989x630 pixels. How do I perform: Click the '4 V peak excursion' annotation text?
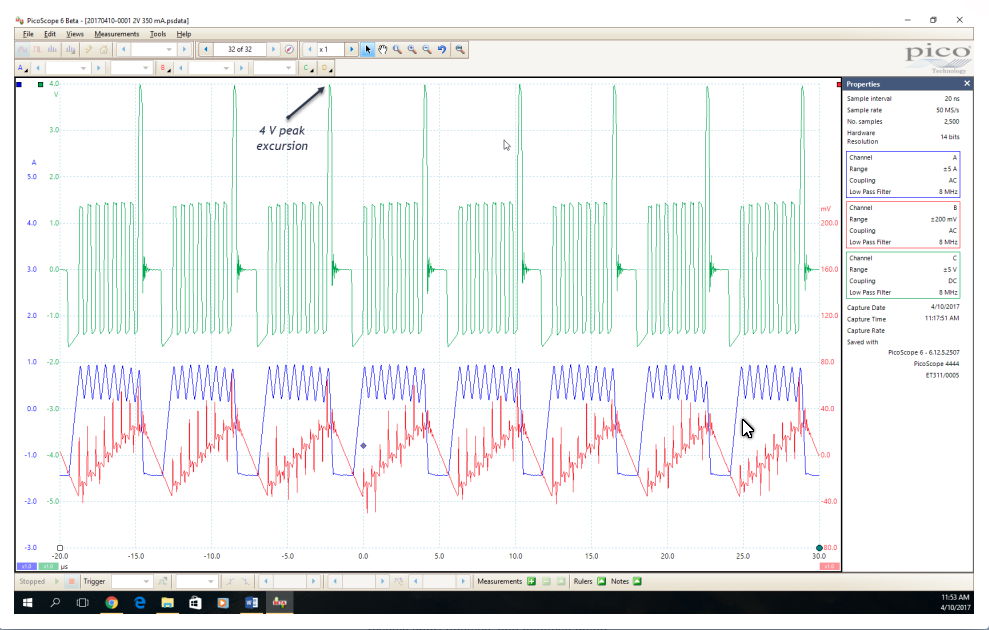point(282,138)
